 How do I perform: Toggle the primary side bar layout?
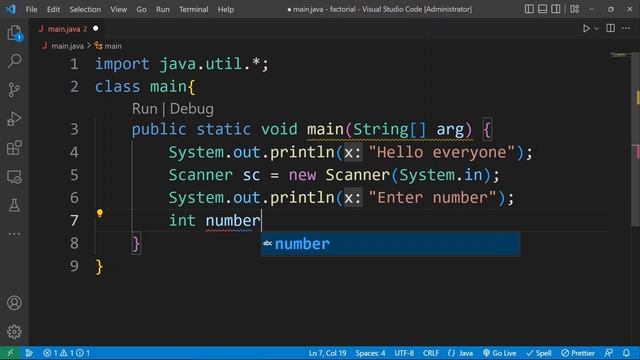tap(529, 9)
